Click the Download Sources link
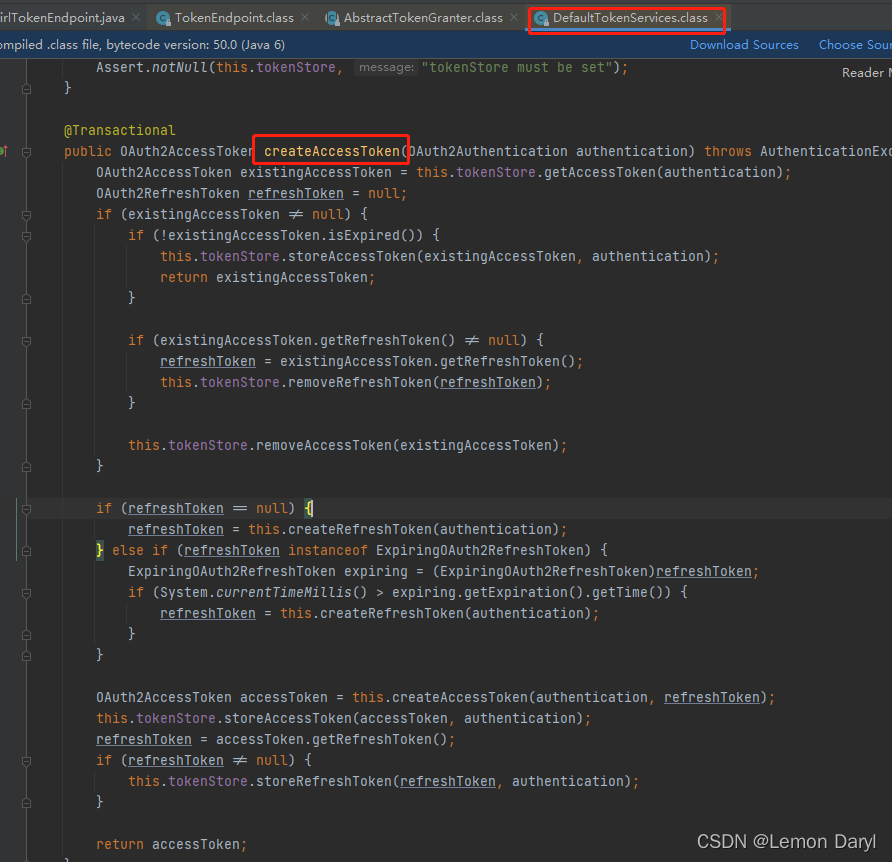This screenshot has width=892, height=862. [x=744, y=45]
